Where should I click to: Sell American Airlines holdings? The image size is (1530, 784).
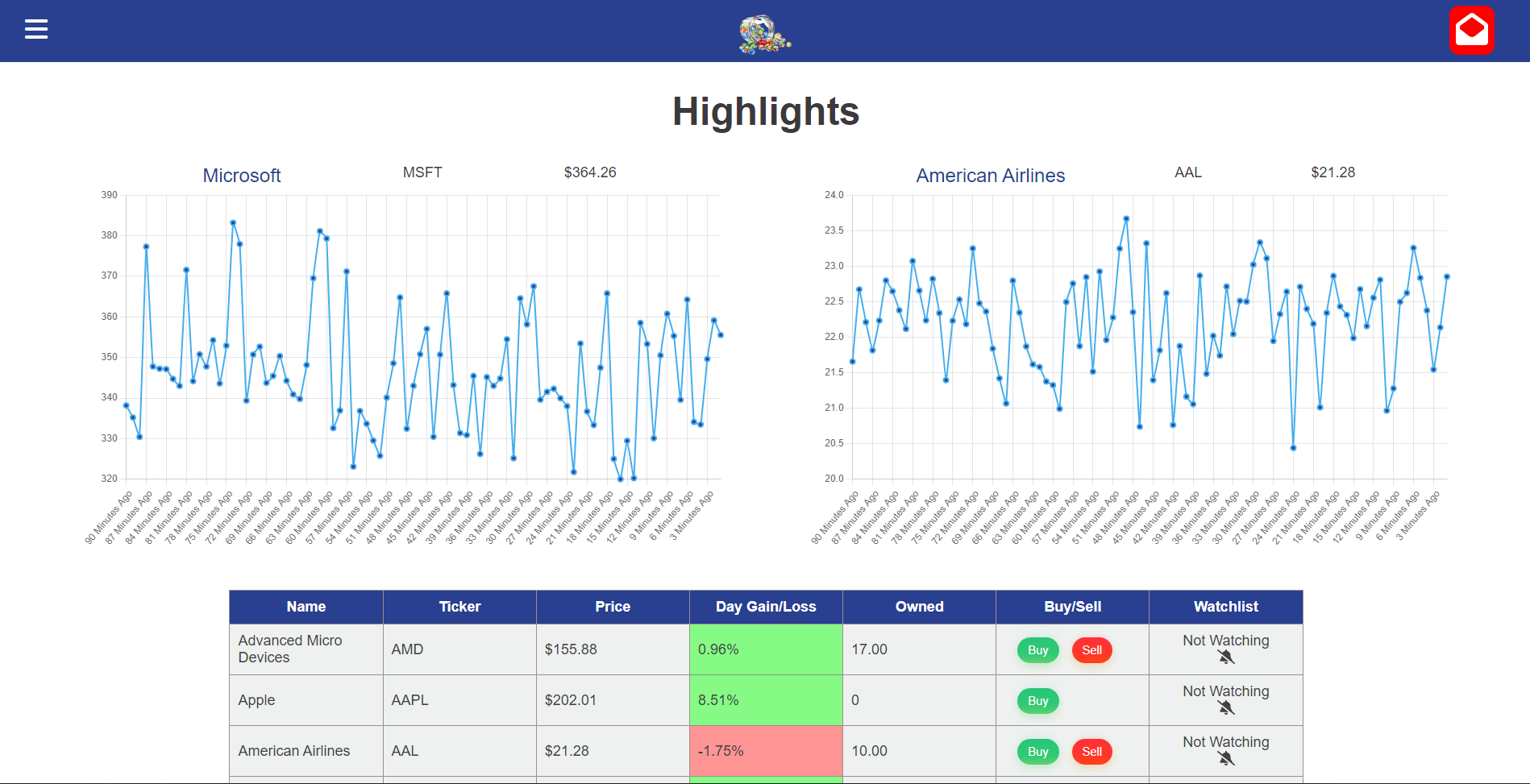1092,751
